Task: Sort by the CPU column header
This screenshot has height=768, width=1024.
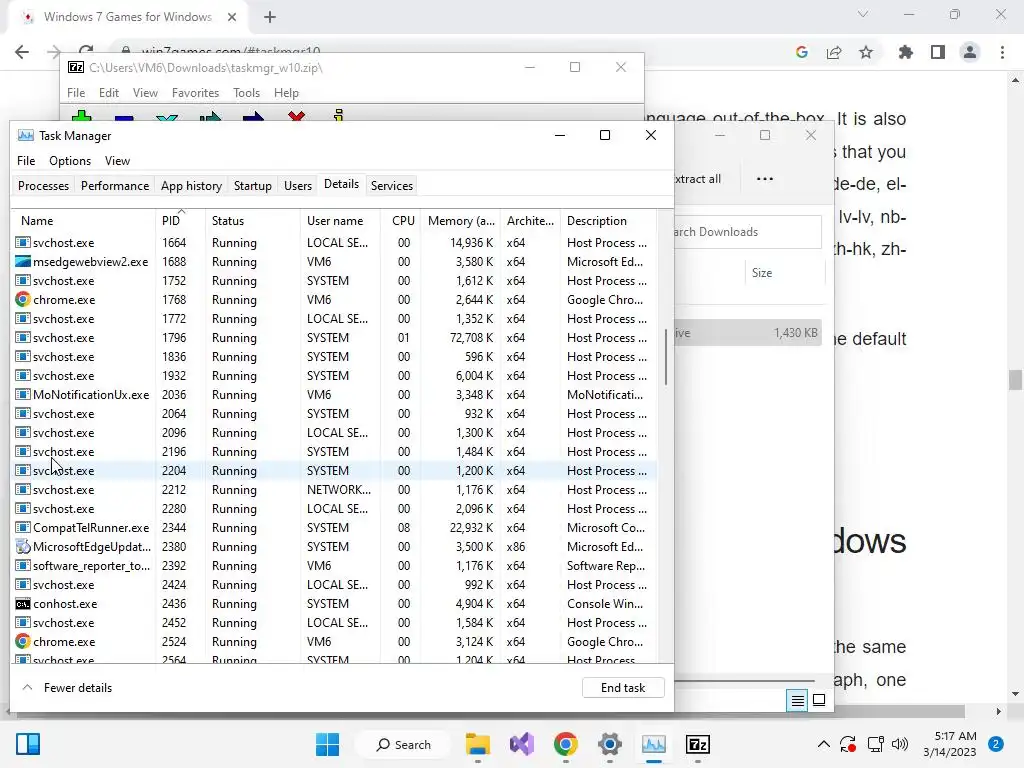Action: 401,221
